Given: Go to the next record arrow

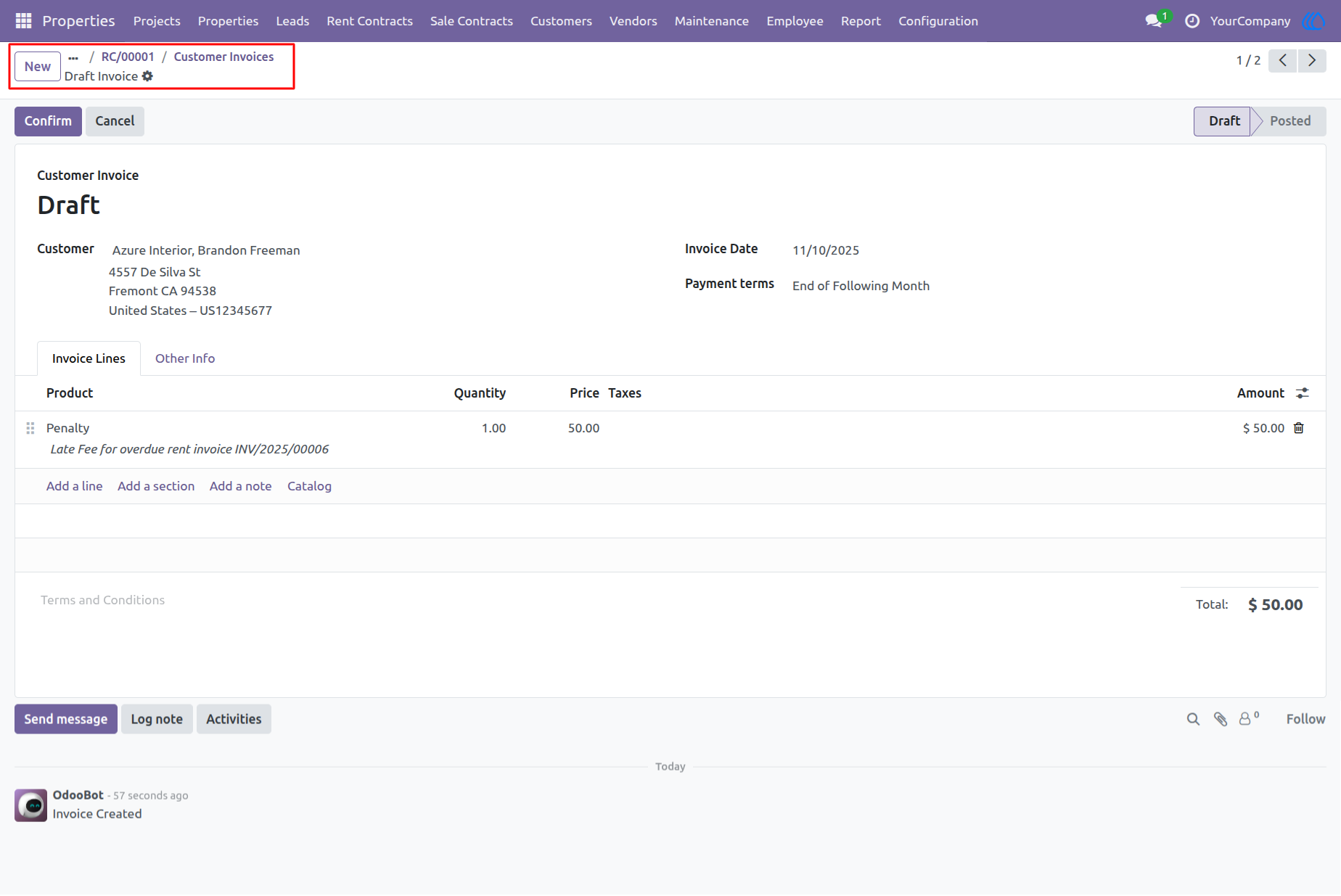Looking at the screenshot, I should [x=1312, y=60].
